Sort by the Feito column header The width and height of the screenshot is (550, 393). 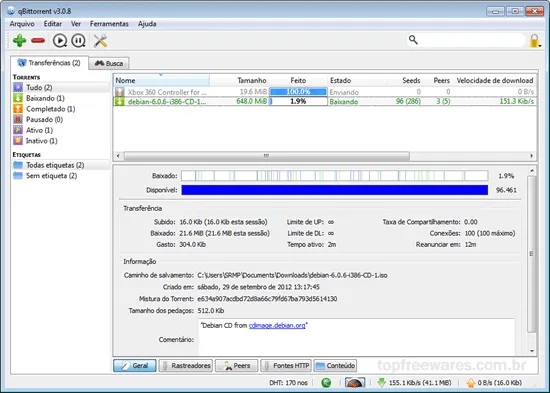click(298, 80)
